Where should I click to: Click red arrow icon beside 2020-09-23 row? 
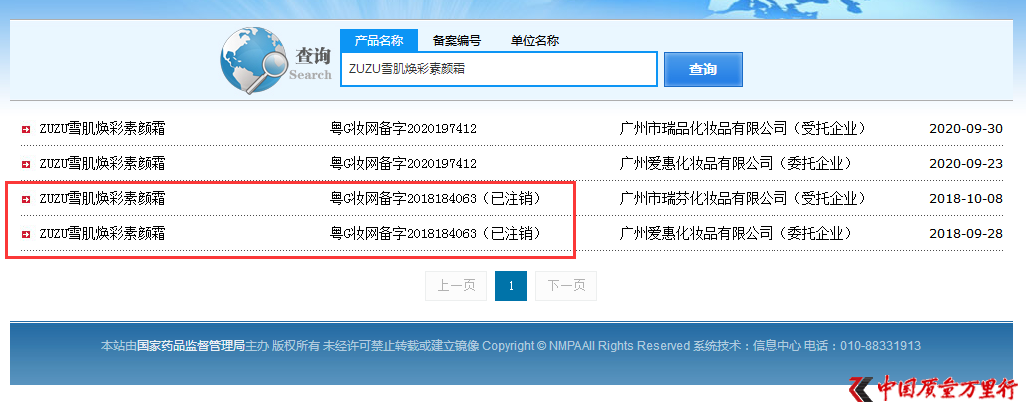pos(26,164)
